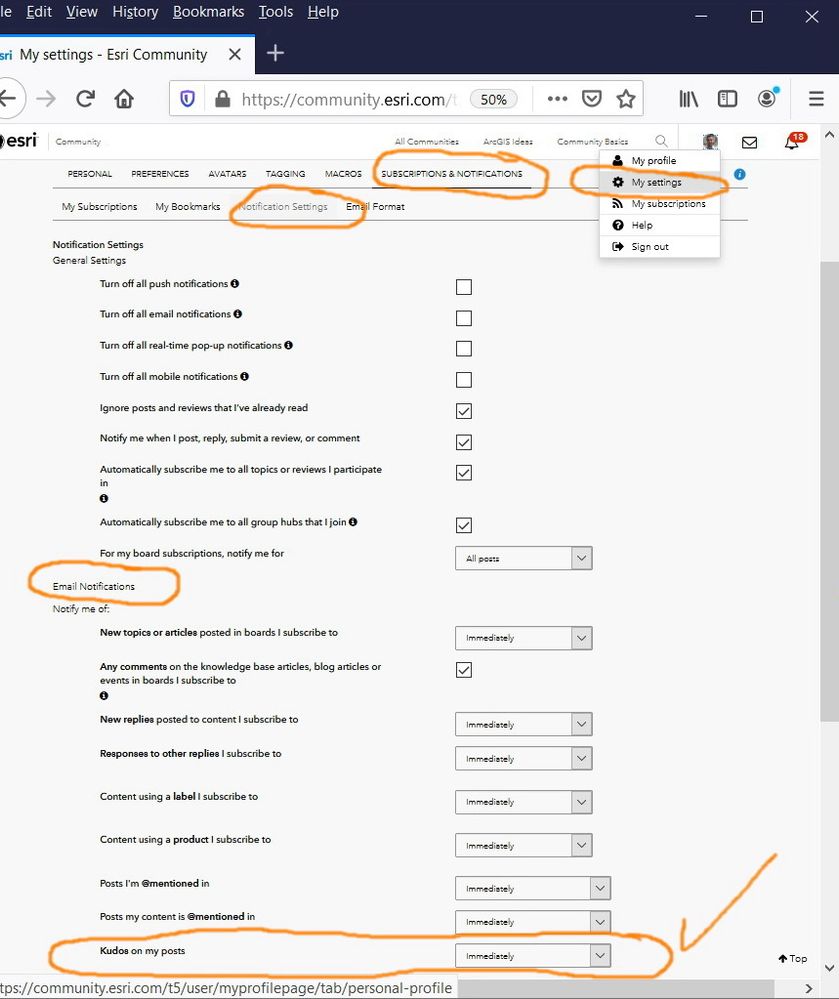Click the 50% zoom level indicator
This screenshot has width=839, height=999.
tap(494, 99)
